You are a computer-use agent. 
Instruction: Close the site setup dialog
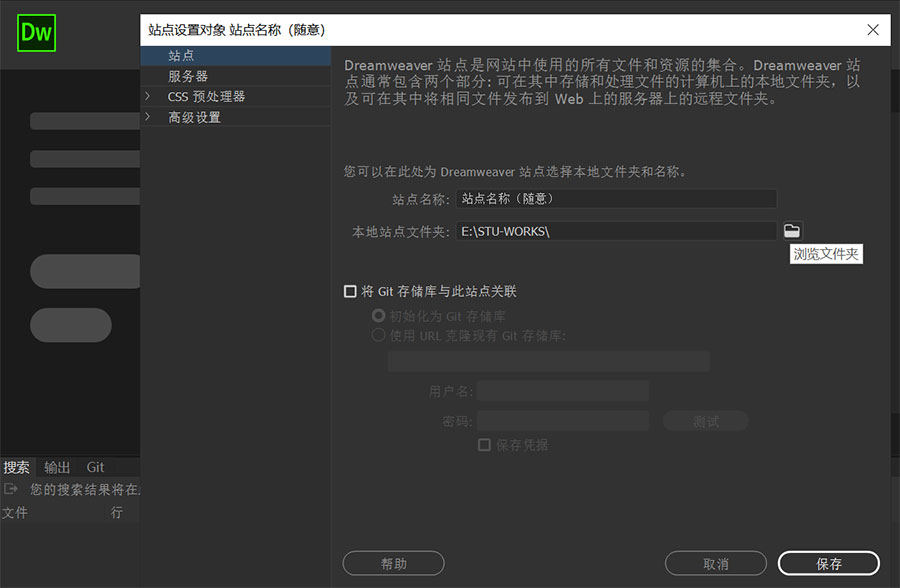pyautogui.click(x=873, y=30)
